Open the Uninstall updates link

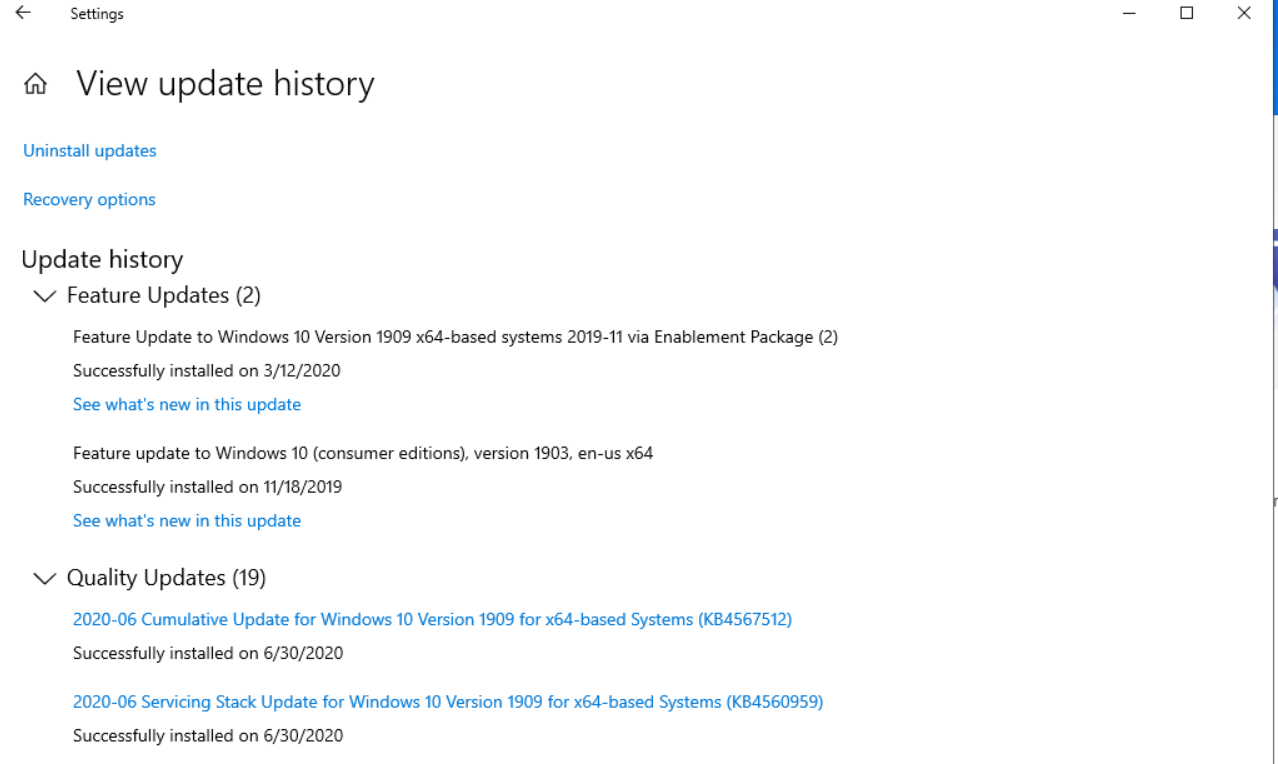click(x=90, y=151)
